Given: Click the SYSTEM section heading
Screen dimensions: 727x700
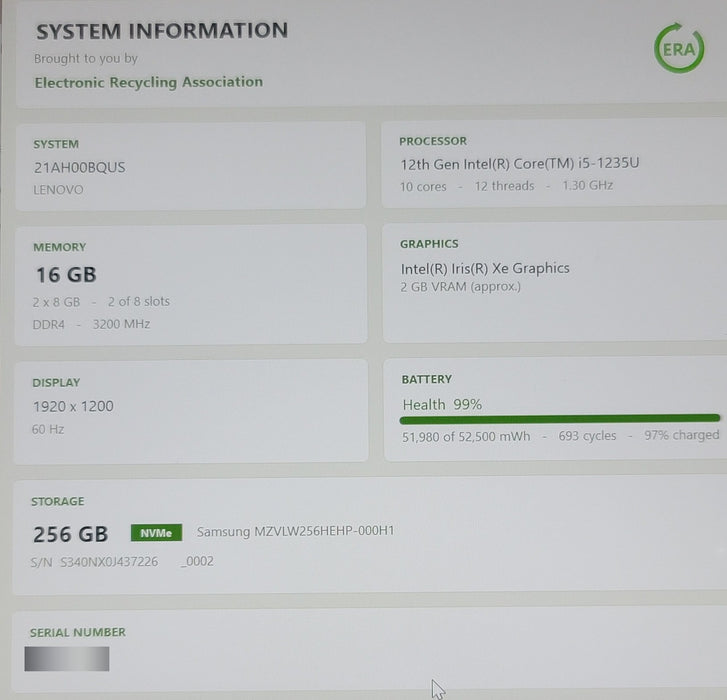Looking at the screenshot, I should pyautogui.click(x=56, y=144).
